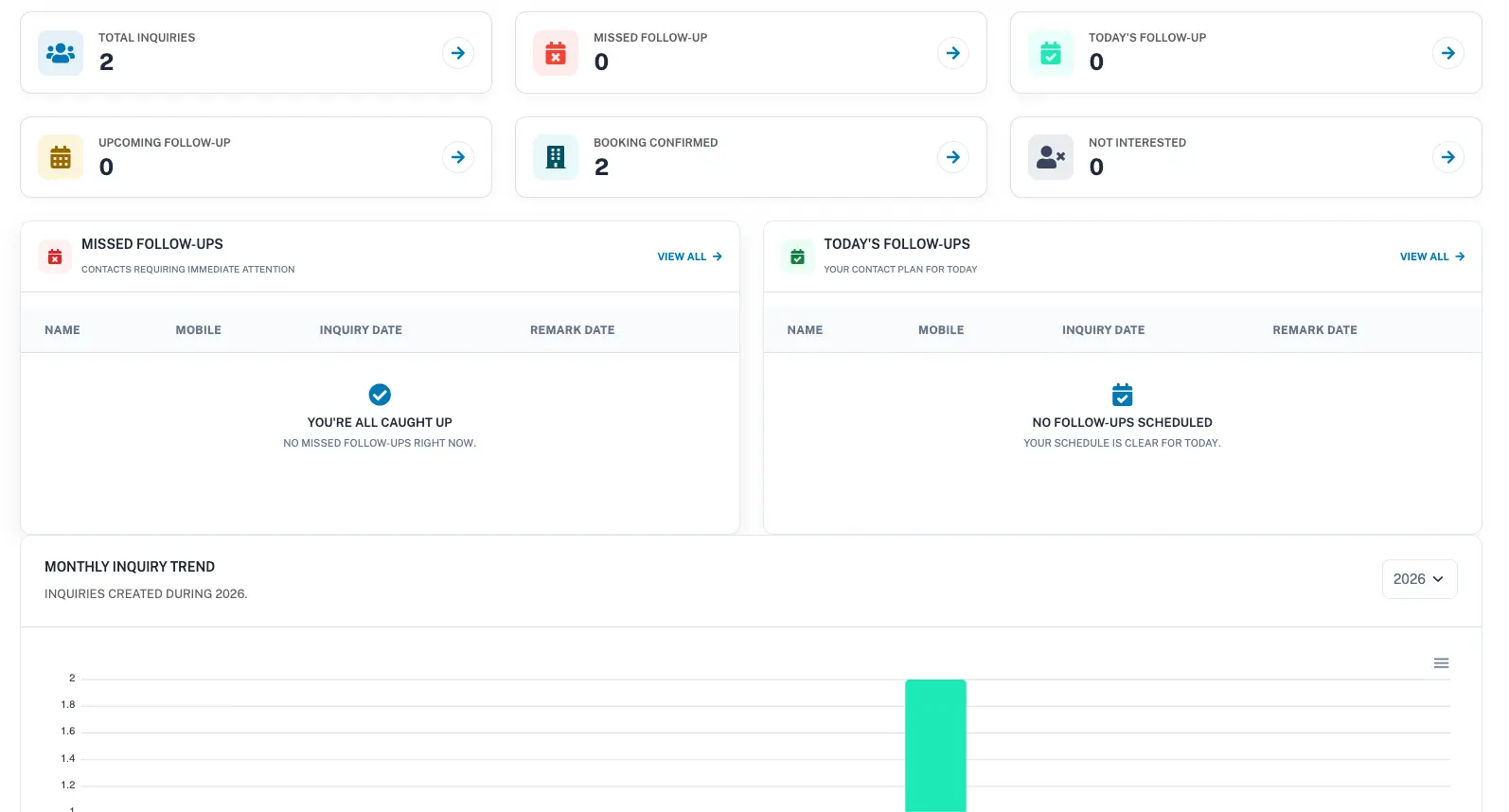Click the all caught up checkmark icon

(x=380, y=395)
